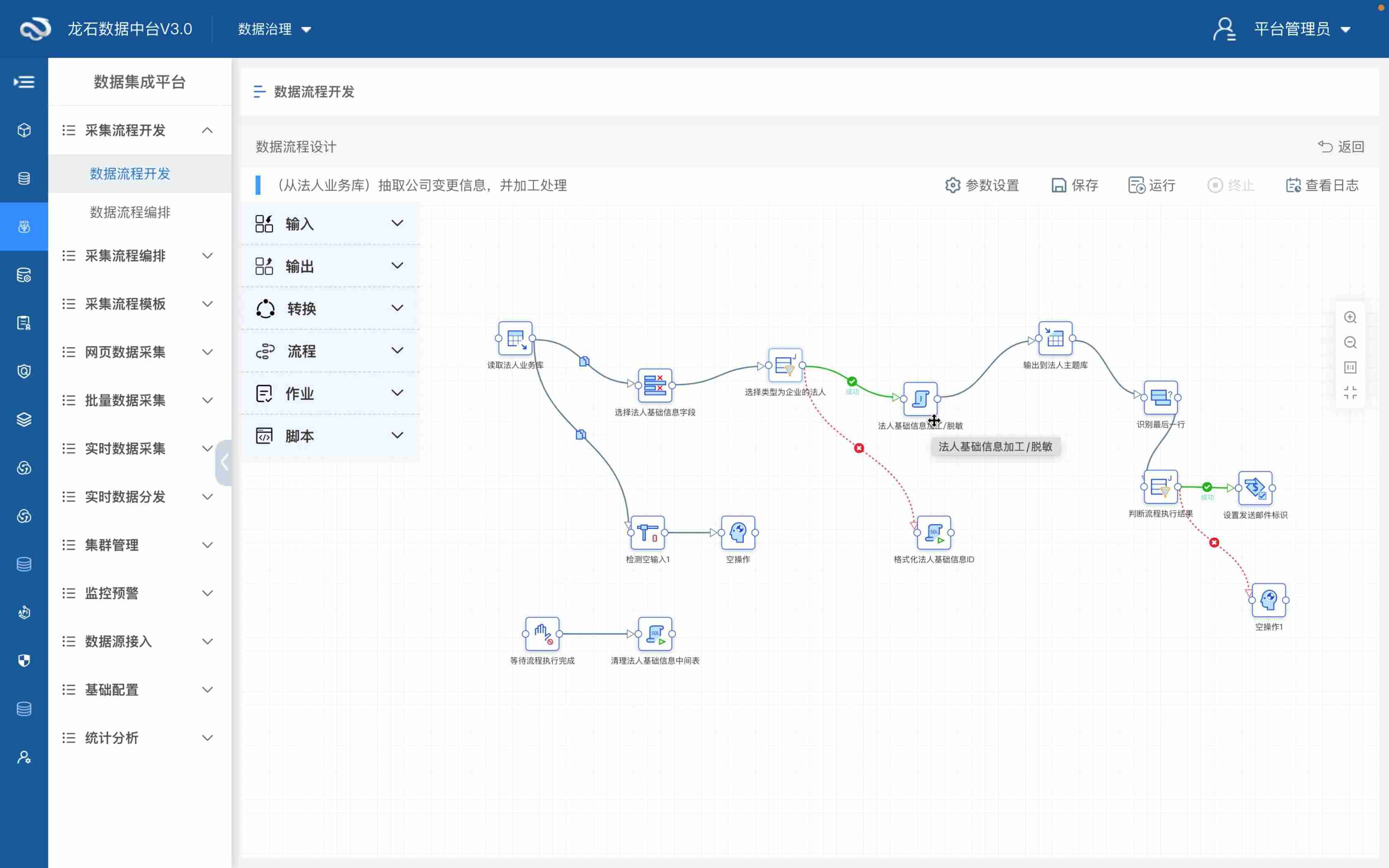
Task: Click the zoom out magnifier icon
Action: tap(1350, 343)
